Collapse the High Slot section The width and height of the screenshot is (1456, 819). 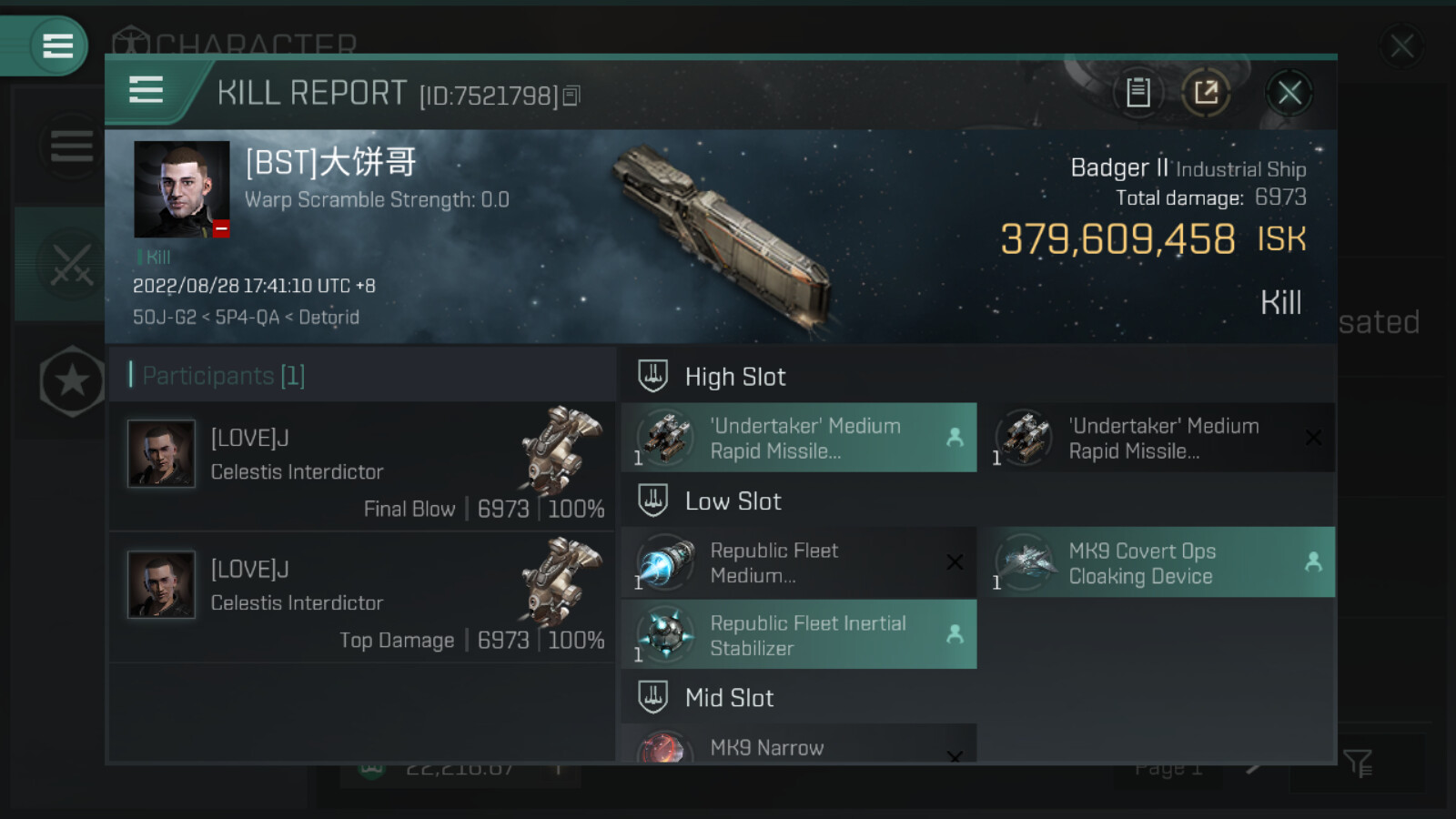click(x=653, y=376)
